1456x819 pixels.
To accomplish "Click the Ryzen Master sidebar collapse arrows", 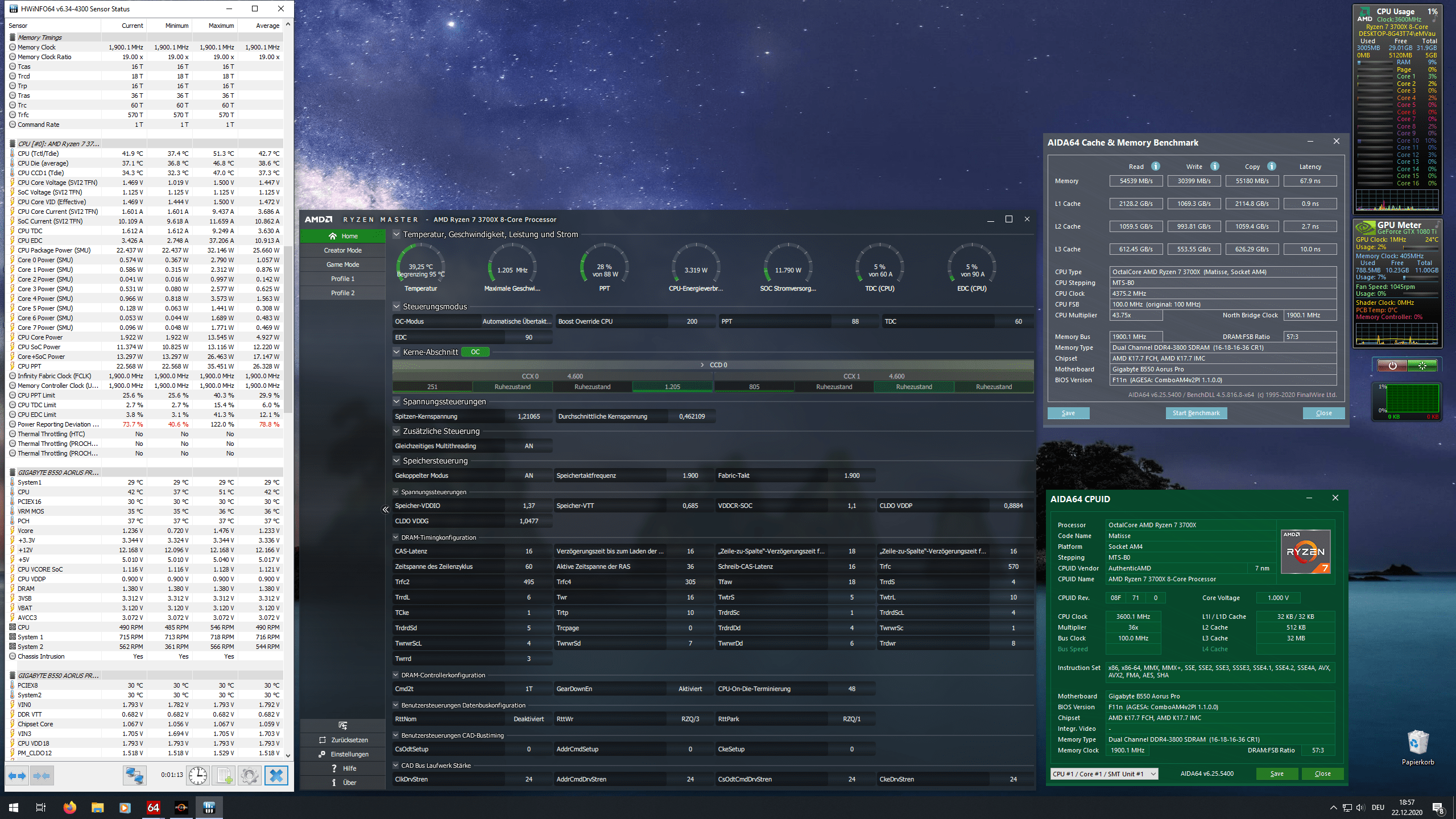I will (x=385, y=510).
